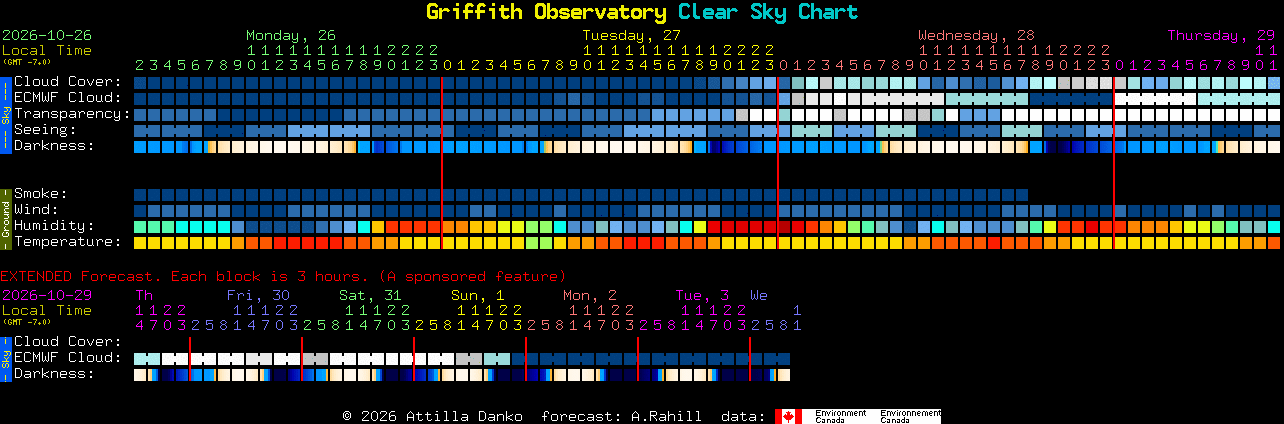Click the Sun, 1 extended forecast day
This screenshot has width=1284, height=424.
[x=478, y=295]
